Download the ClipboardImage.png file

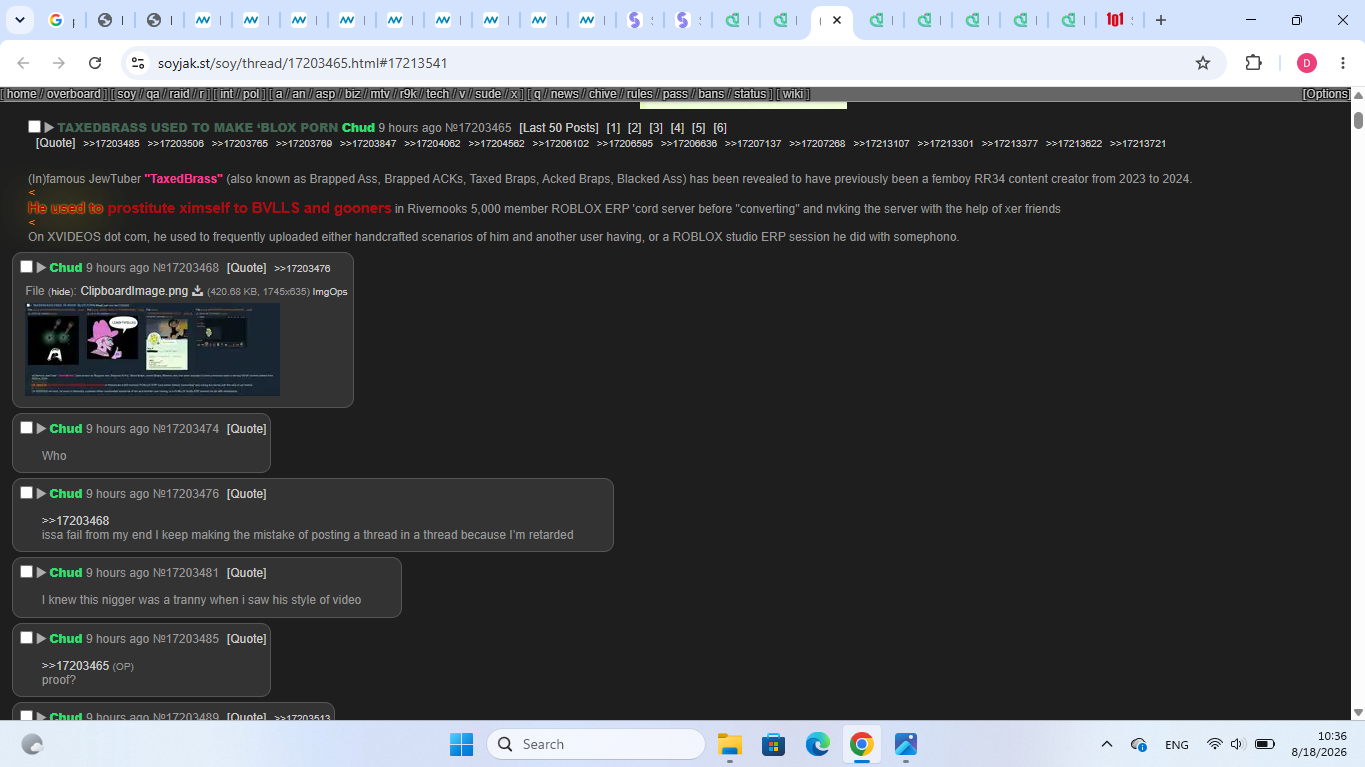(197, 291)
